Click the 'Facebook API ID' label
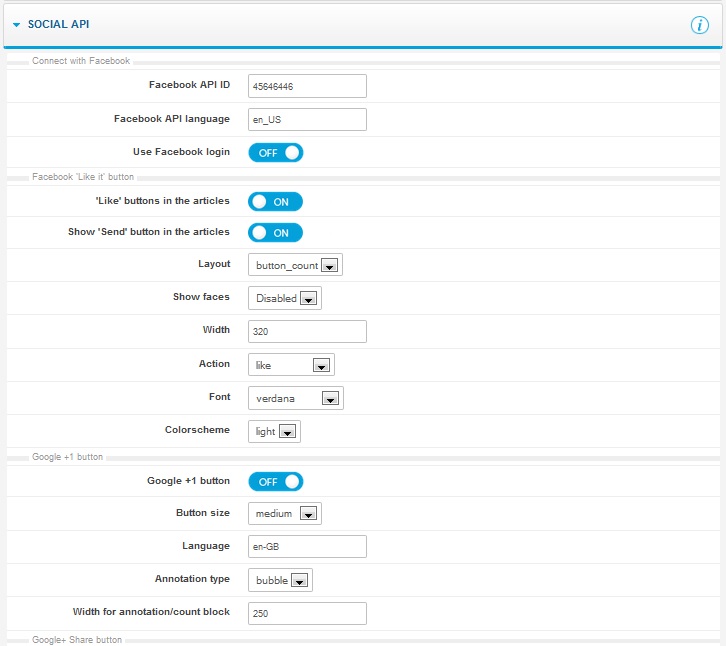 189,85
